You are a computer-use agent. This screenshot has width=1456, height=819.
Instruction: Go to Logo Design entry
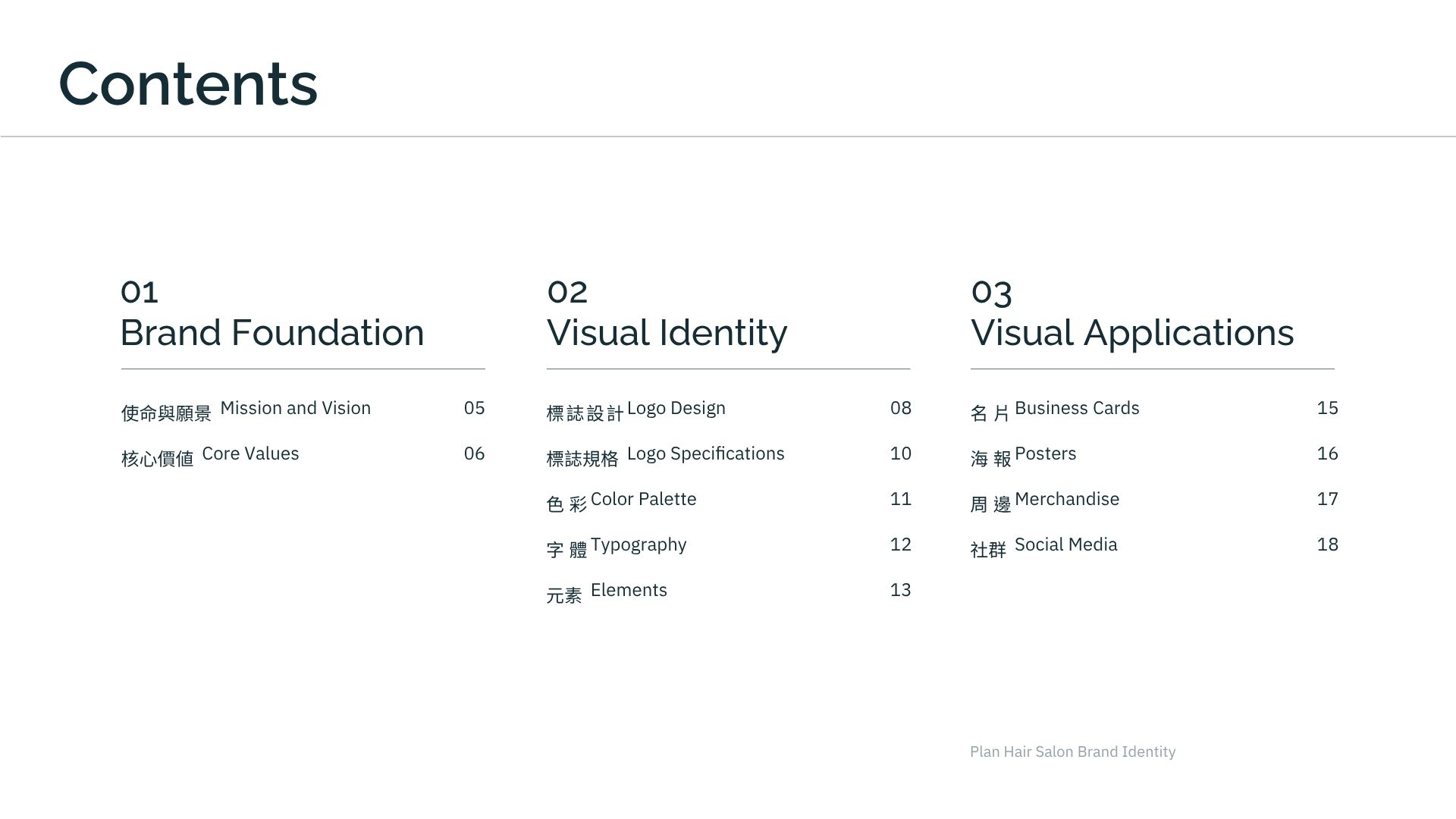676,409
